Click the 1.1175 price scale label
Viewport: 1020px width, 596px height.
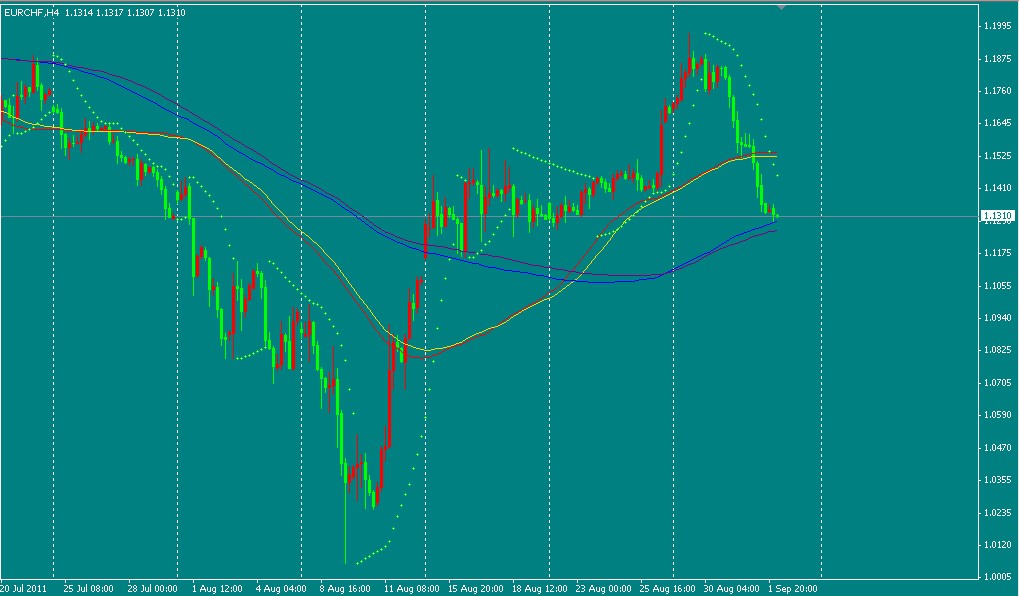(997, 252)
